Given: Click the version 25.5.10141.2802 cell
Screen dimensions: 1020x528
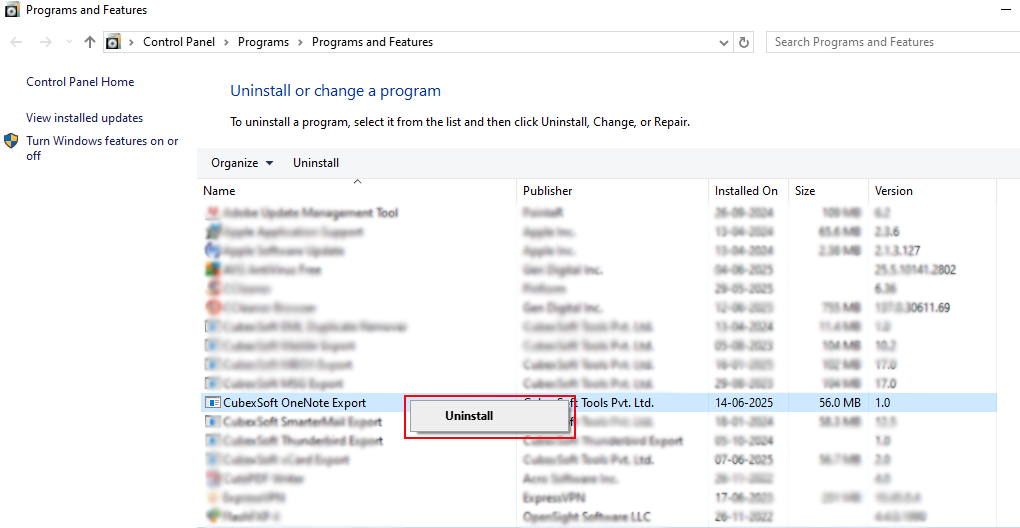Looking at the screenshot, I should click(915, 269).
